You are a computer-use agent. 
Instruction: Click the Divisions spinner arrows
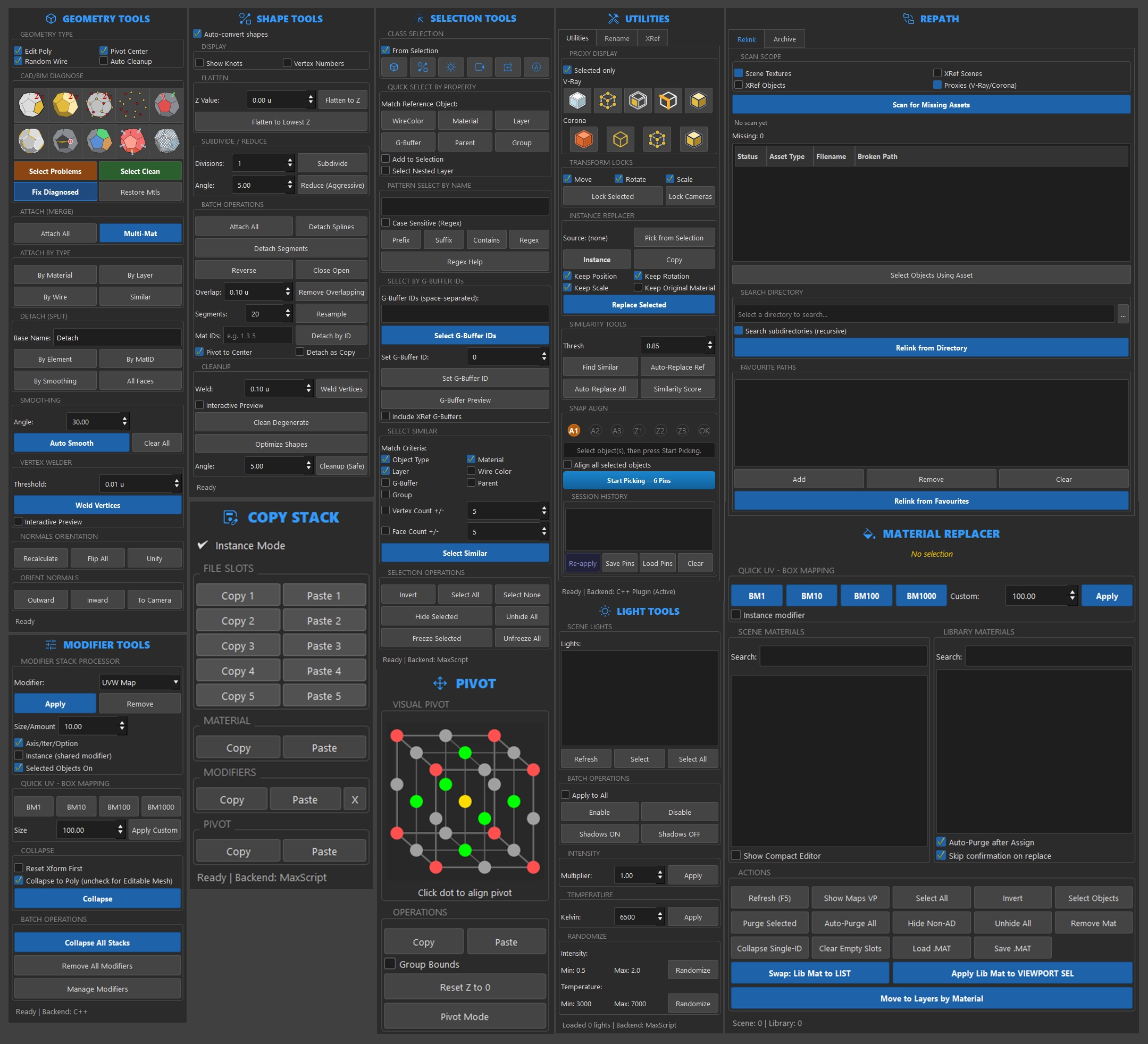coord(290,163)
